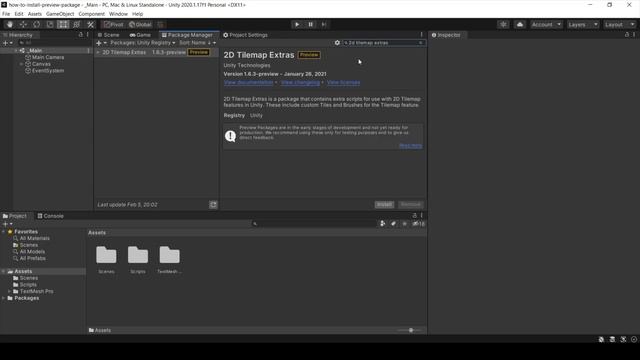This screenshot has height=360, width=640.
Task: Toggle Pivot/Center handle position
Action: [113, 24]
